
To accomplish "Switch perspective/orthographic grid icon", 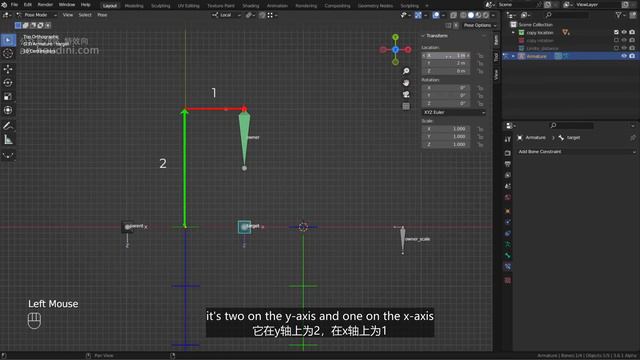I will 406,106.
